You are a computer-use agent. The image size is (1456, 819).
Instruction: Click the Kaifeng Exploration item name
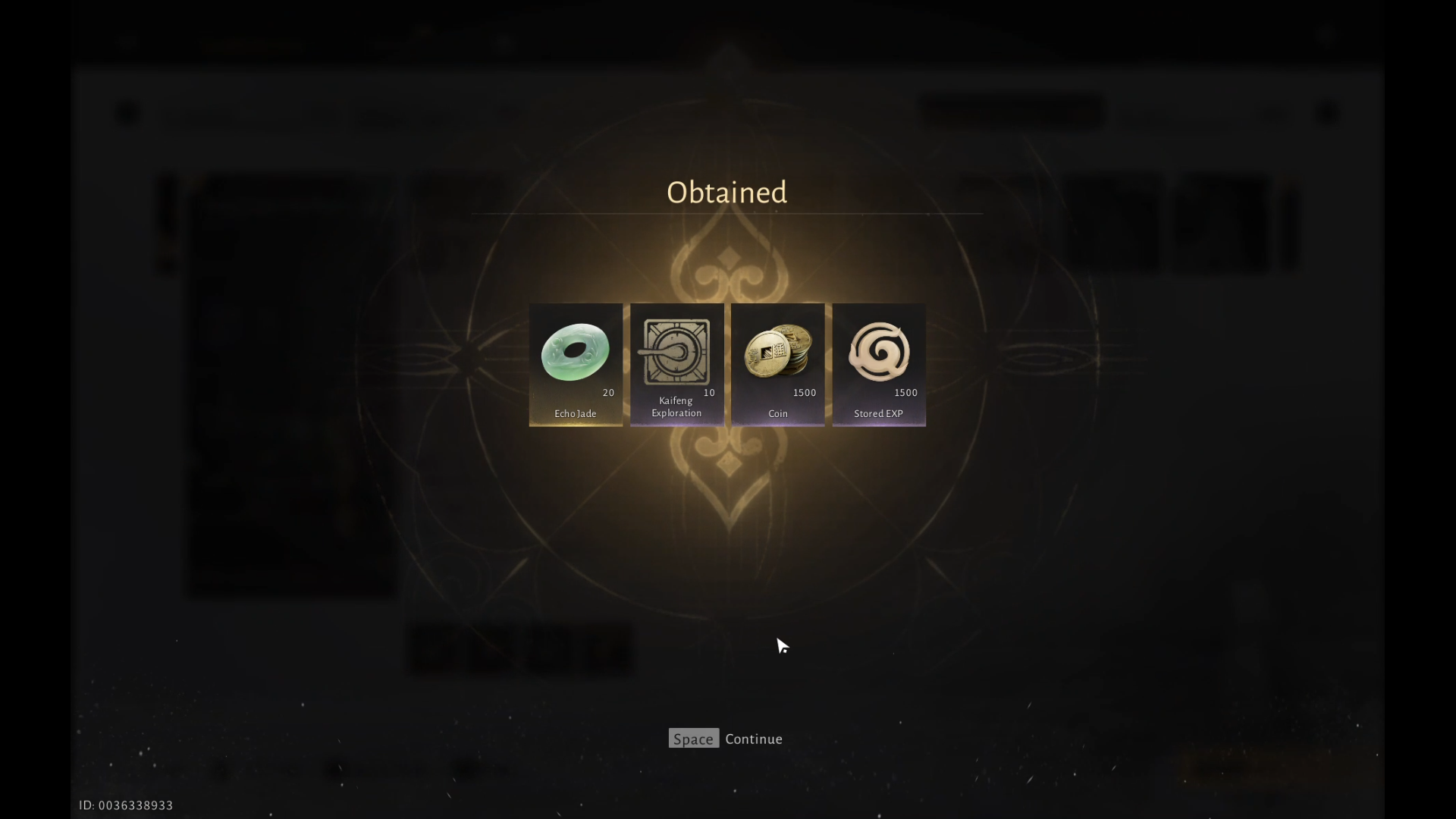tap(676, 407)
